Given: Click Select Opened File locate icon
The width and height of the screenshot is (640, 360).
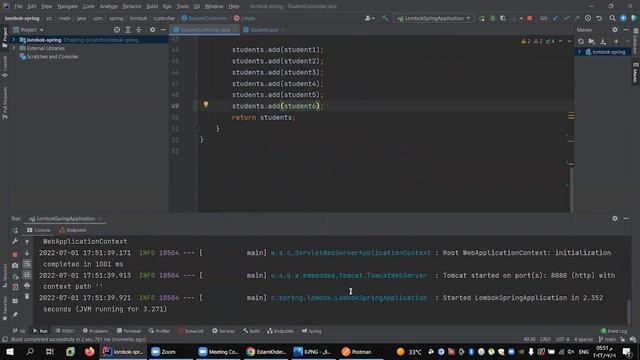Looking at the screenshot, I should coord(117,30).
